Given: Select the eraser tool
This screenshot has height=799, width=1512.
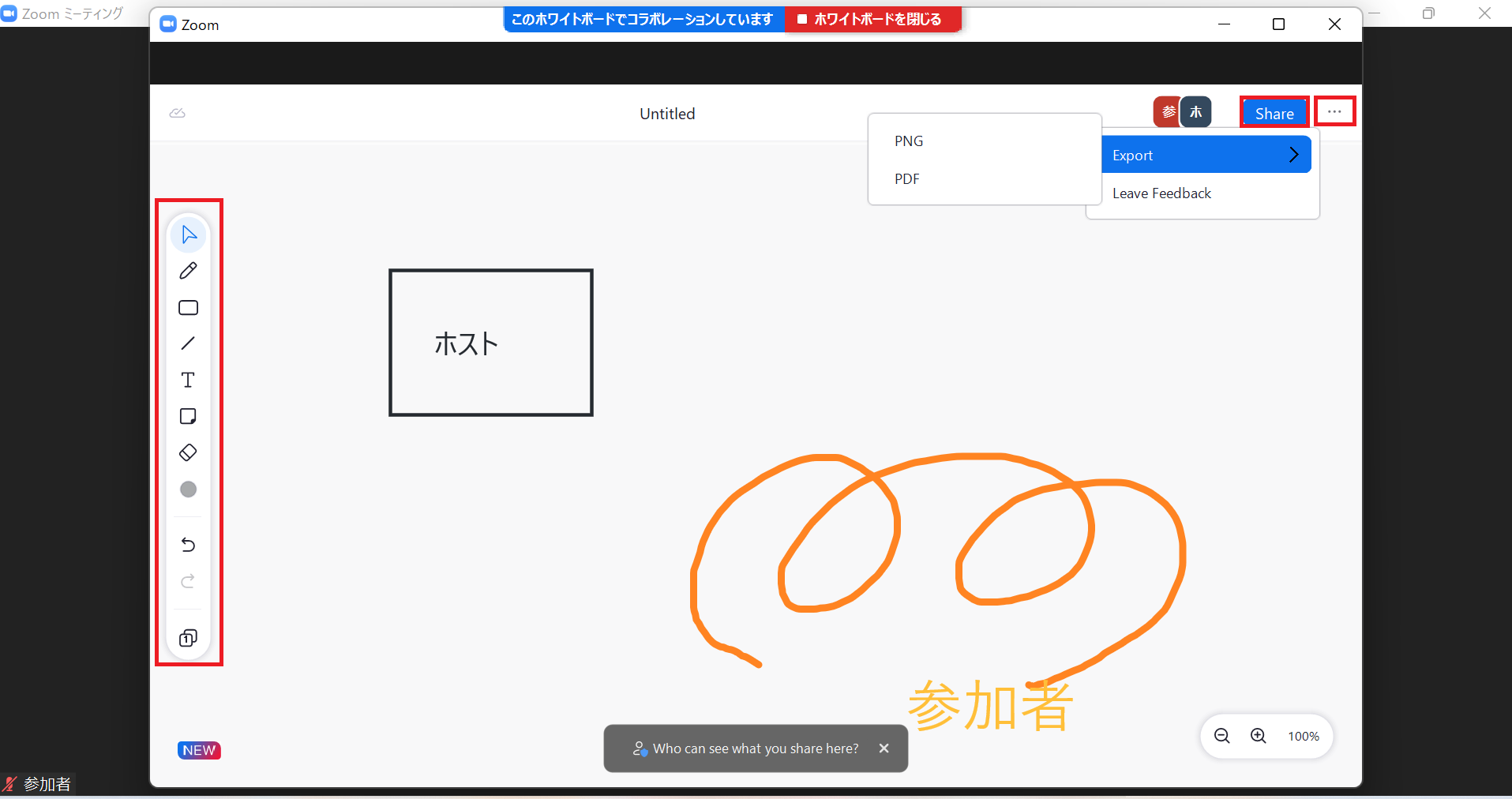Looking at the screenshot, I should click(188, 452).
